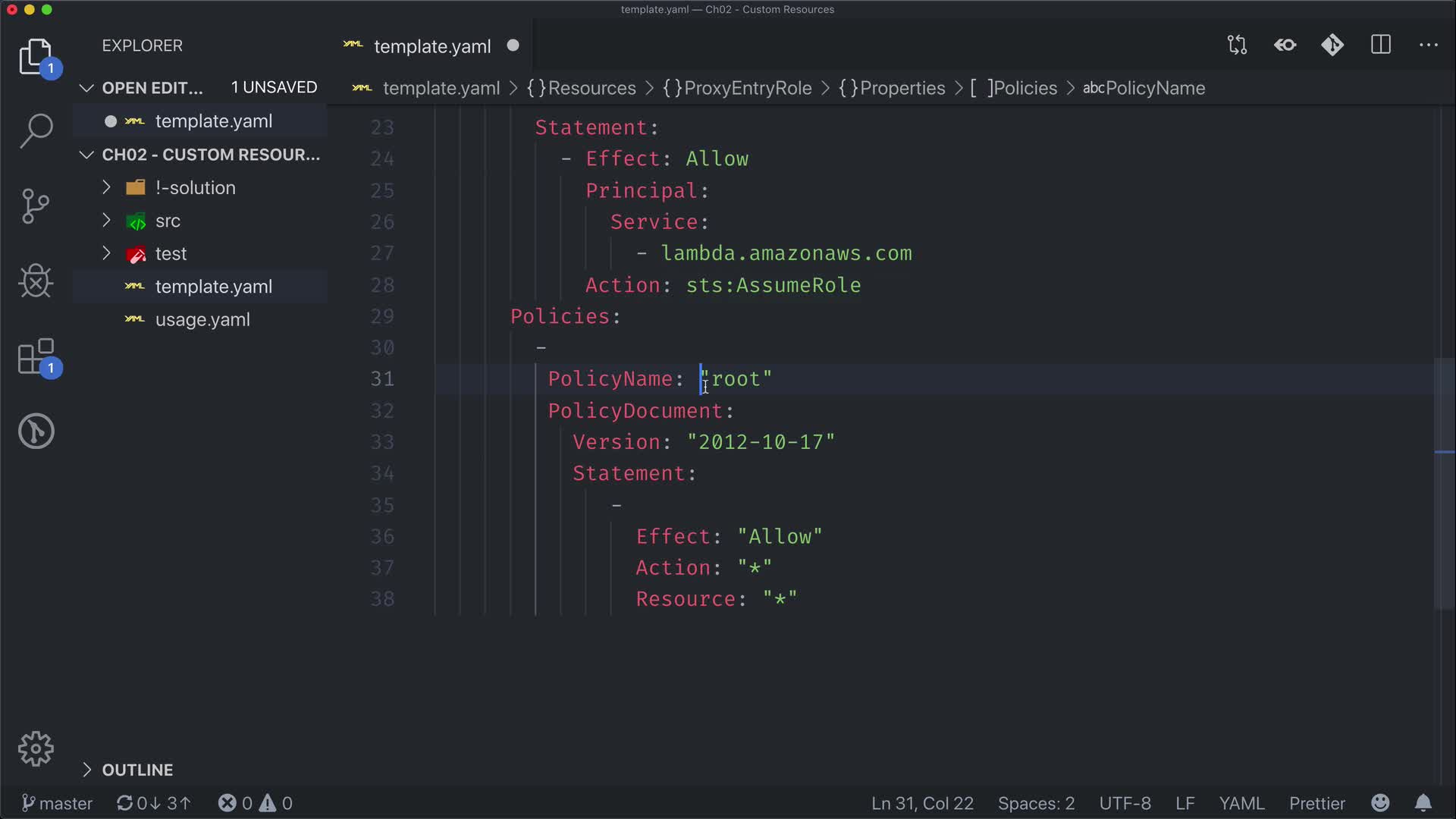Open the Extensions view
Image resolution: width=1456 pixels, height=819 pixels.
coord(36,356)
